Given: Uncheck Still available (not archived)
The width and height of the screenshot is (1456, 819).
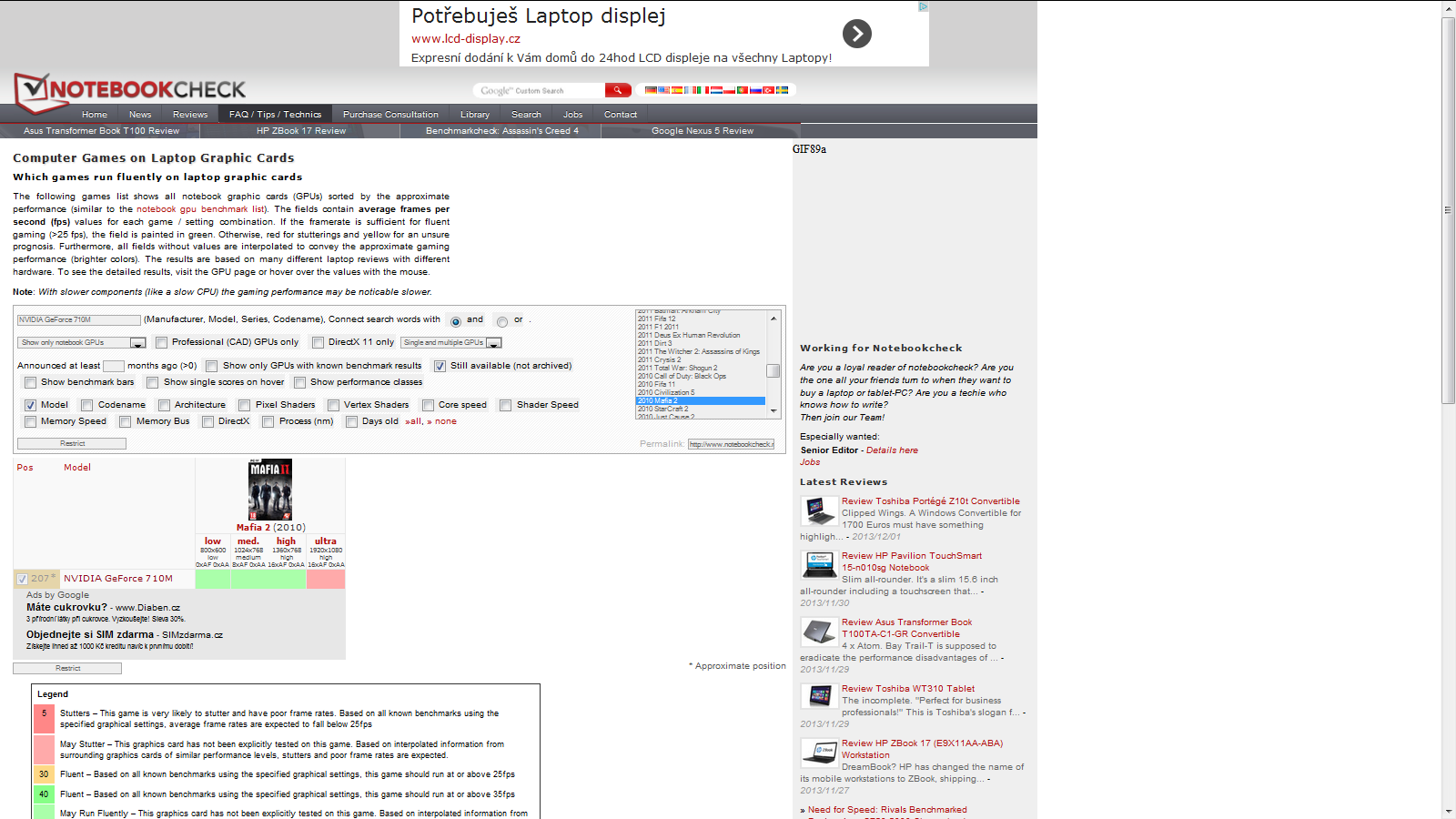Looking at the screenshot, I should (440, 367).
